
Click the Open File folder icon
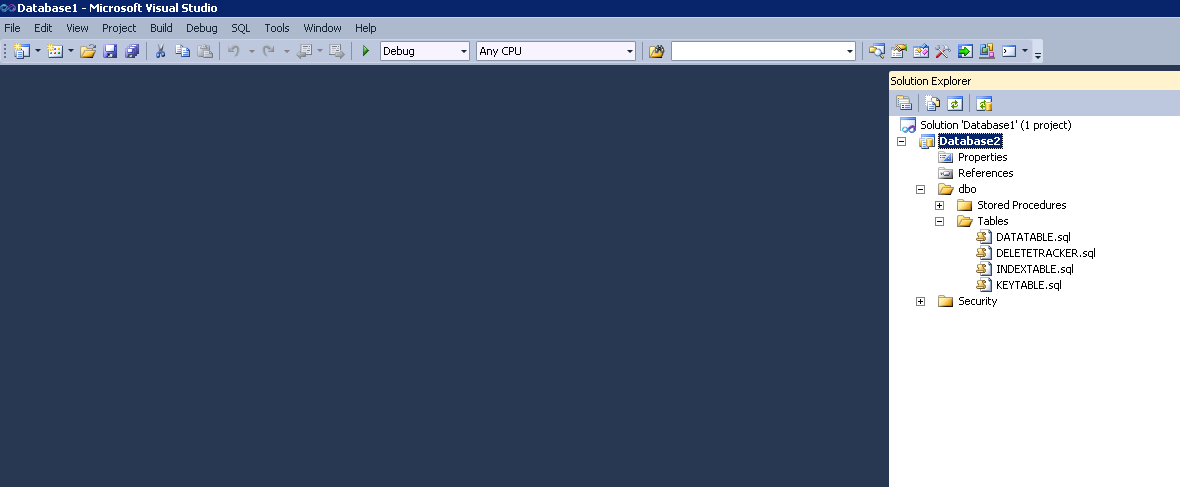pyautogui.click(x=88, y=51)
